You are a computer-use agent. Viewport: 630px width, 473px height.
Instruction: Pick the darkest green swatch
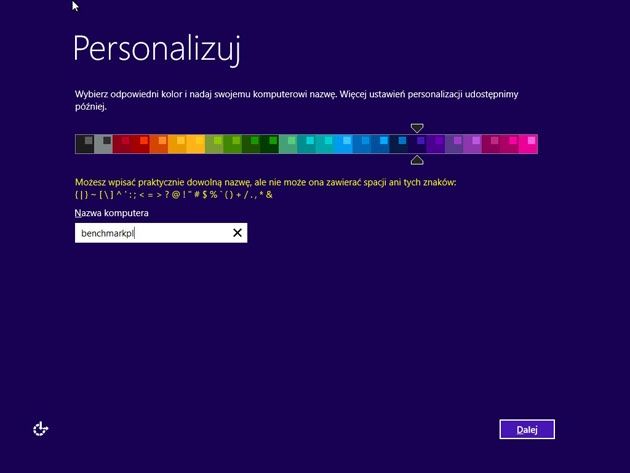pyautogui.click(x=270, y=144)
